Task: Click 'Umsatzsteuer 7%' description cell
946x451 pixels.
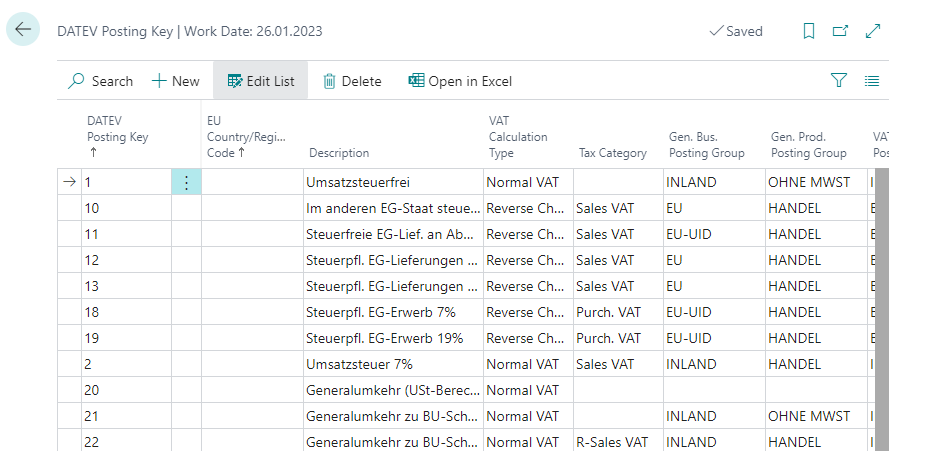Action: 393,364
